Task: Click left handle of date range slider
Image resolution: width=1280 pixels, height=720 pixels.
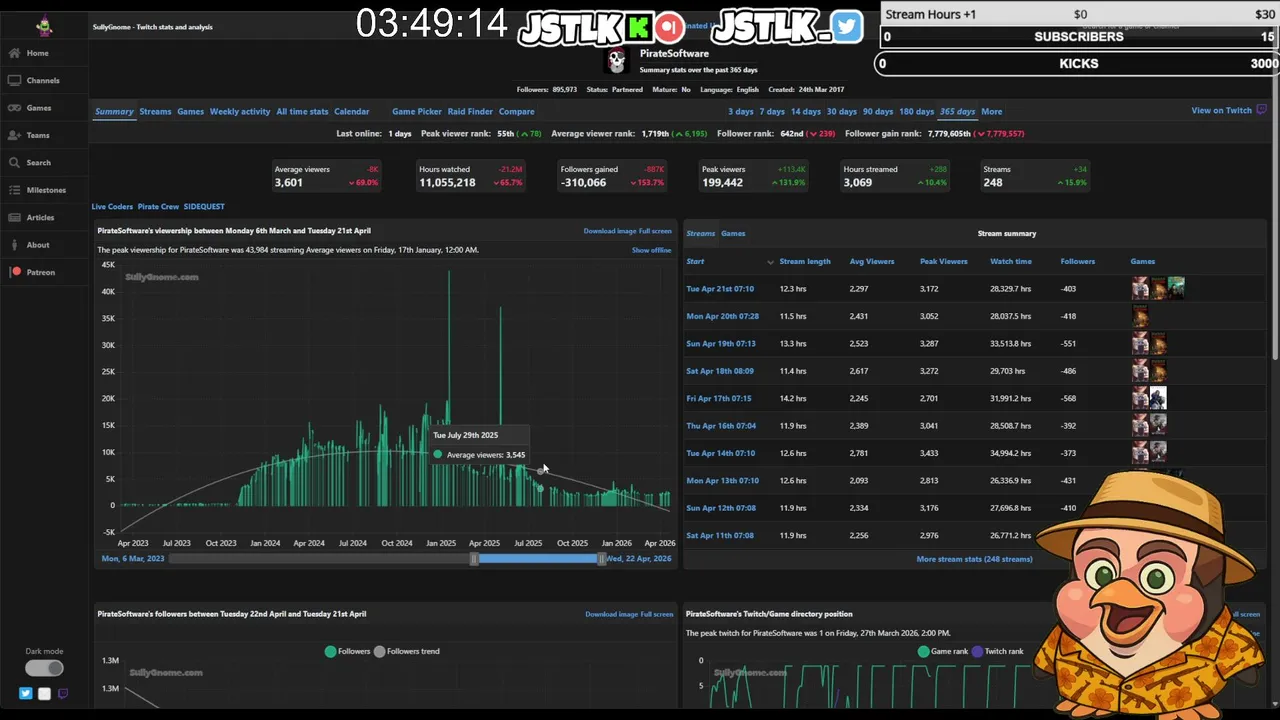Action: (475, 558)
